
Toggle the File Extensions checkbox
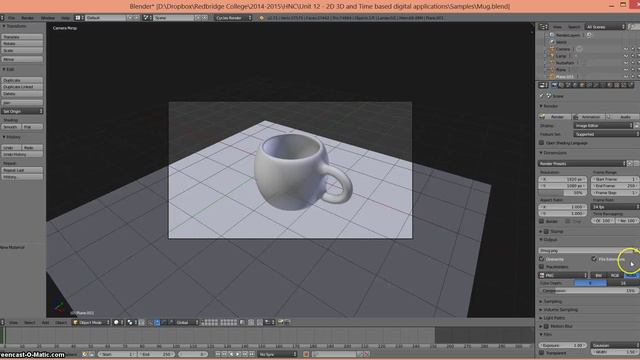click(x=594, y=259)
